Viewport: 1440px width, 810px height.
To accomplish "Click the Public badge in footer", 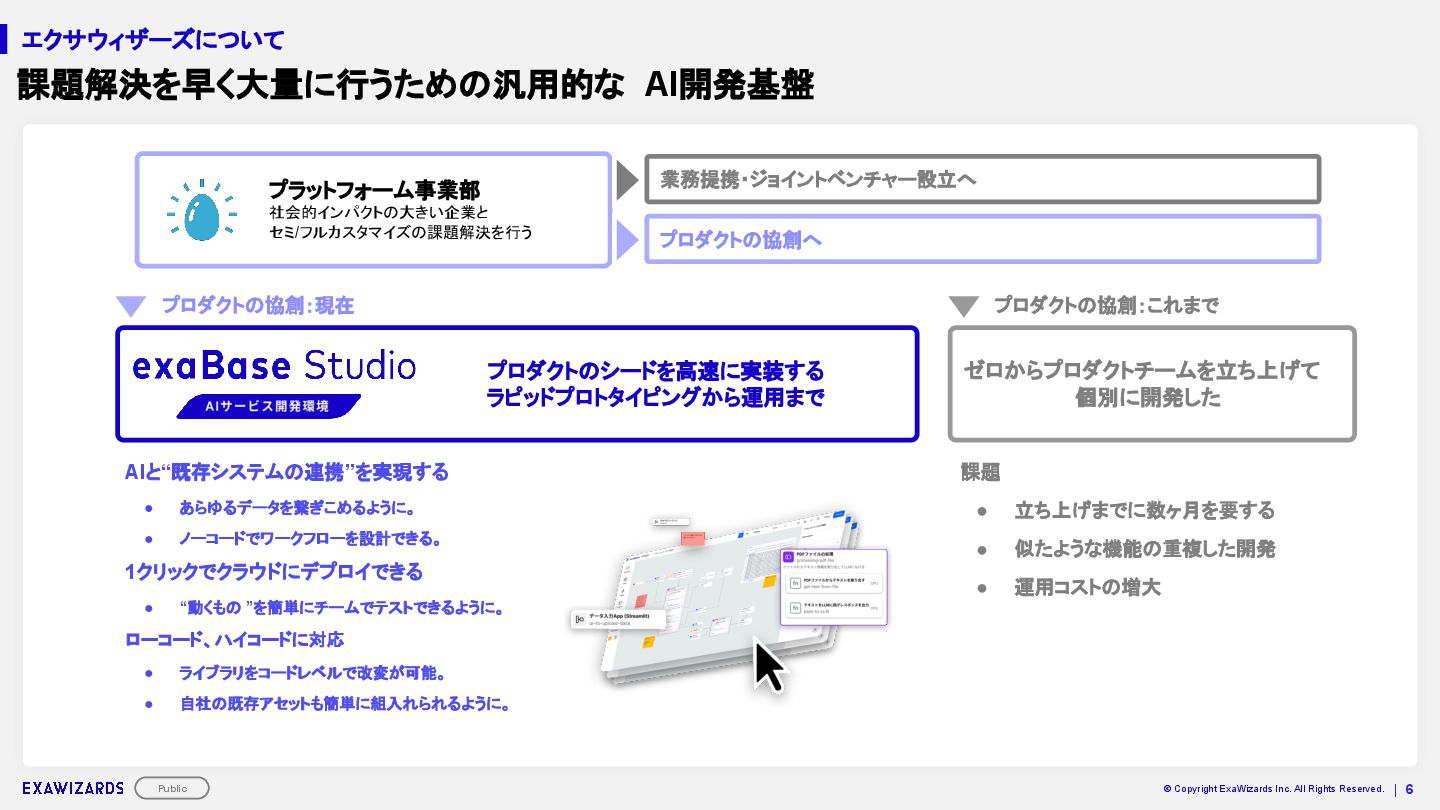I will coord(172,788).
